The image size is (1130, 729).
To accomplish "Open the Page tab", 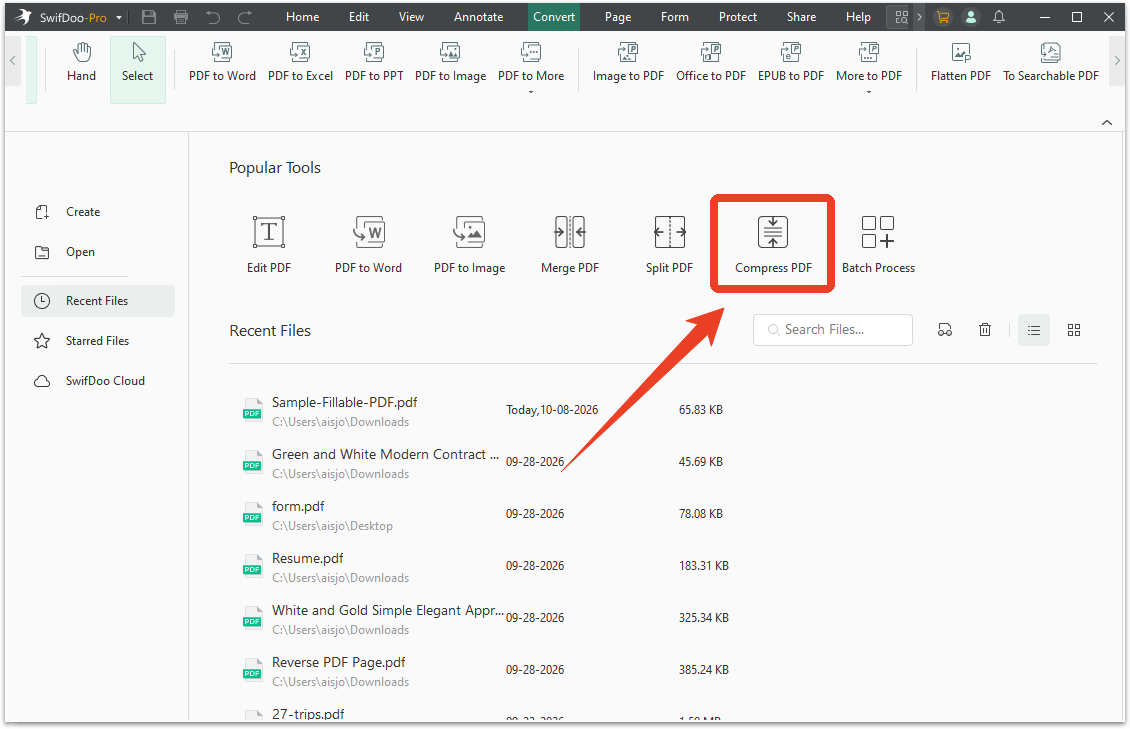I will tap(618, 17).
